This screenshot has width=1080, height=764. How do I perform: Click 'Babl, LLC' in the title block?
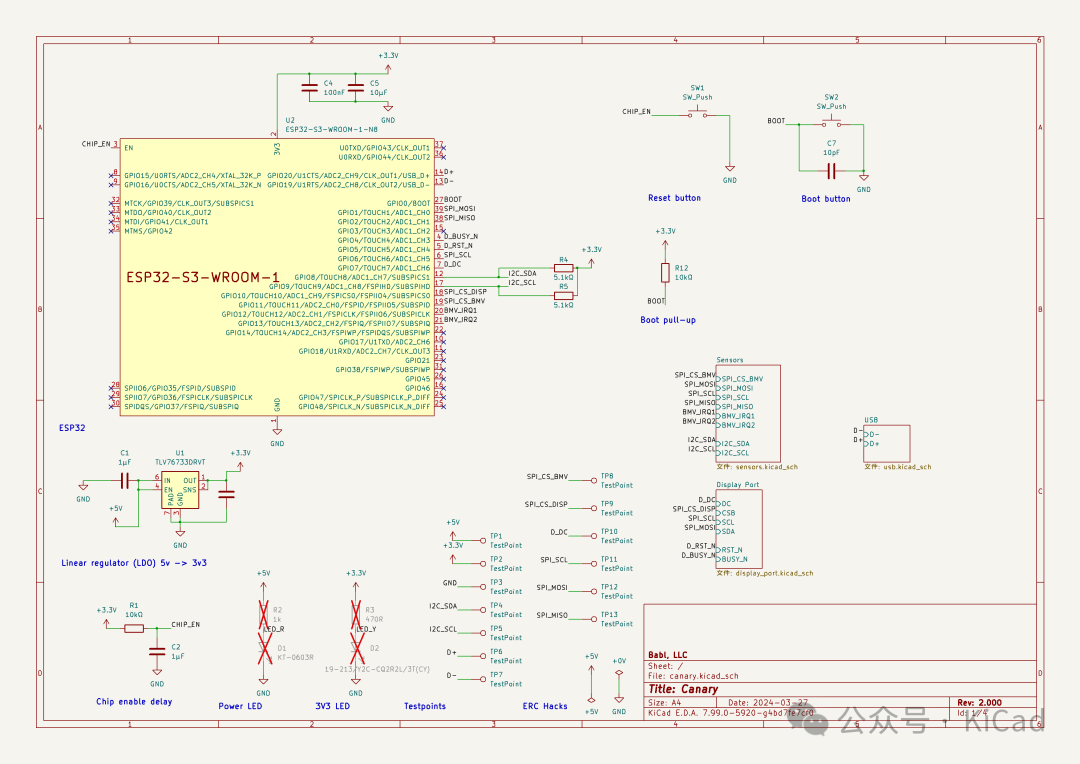[667, 655]
